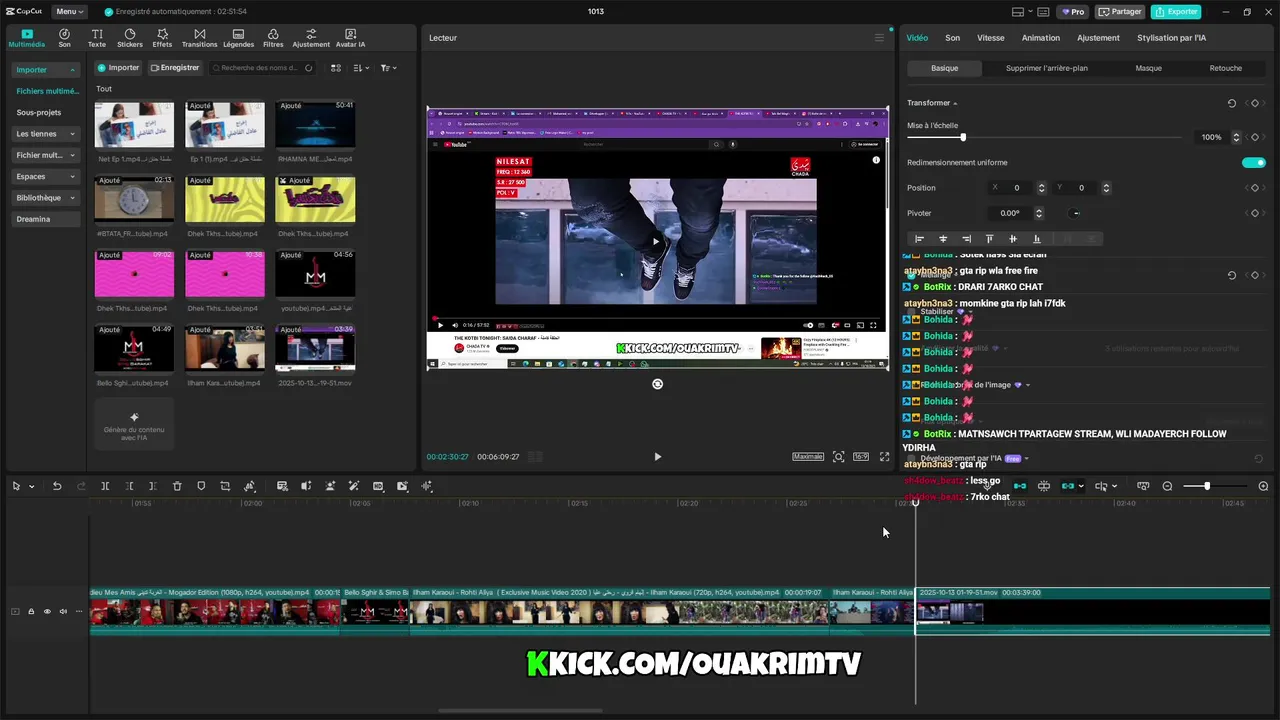
Task: Expand Les tiennes section
Action: click(46, 134)
